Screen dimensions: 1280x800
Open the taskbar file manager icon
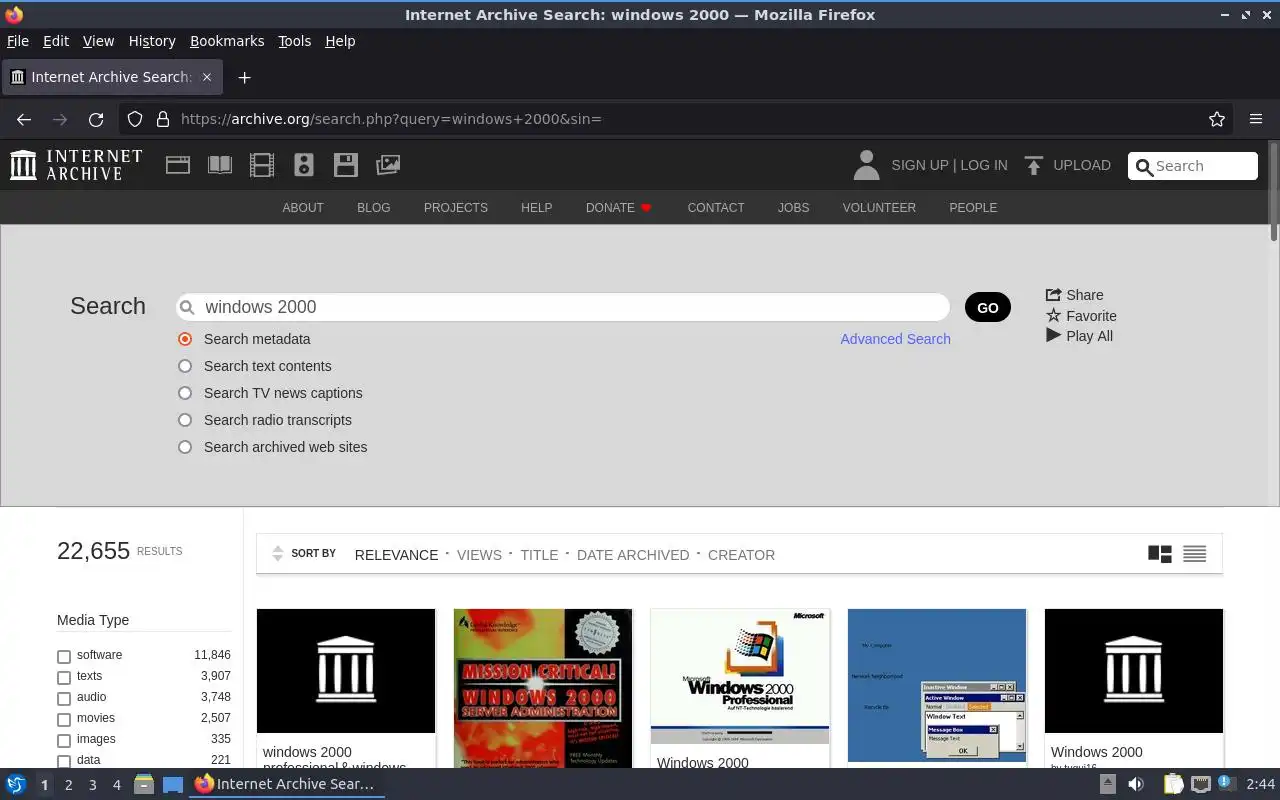[x=143, y=785]
